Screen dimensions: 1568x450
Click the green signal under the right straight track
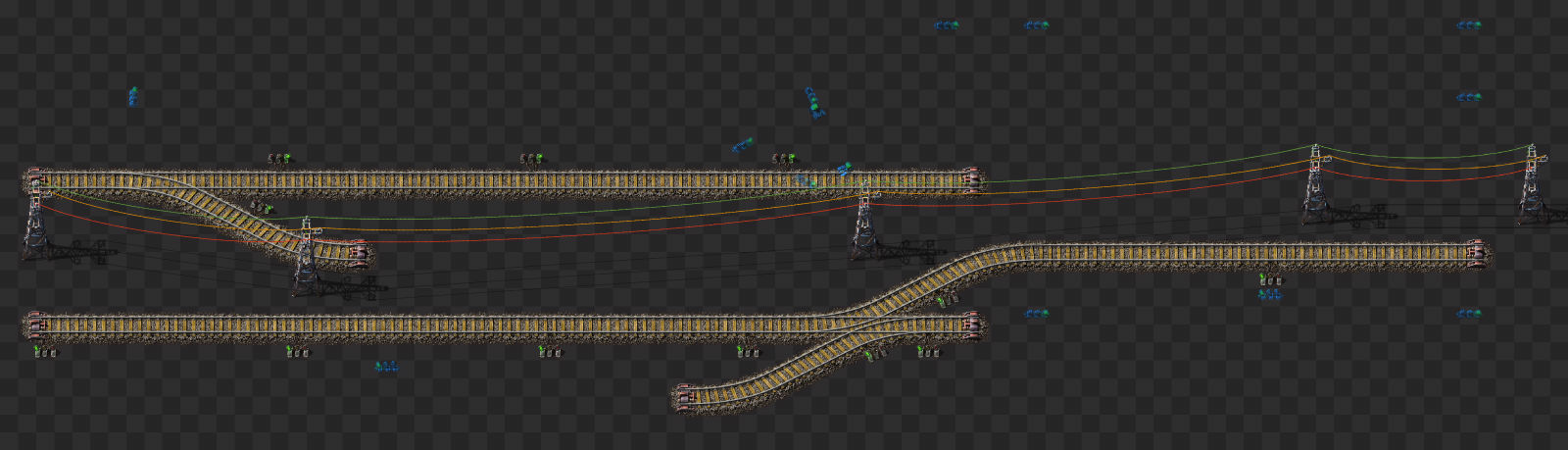point(1270,280)
